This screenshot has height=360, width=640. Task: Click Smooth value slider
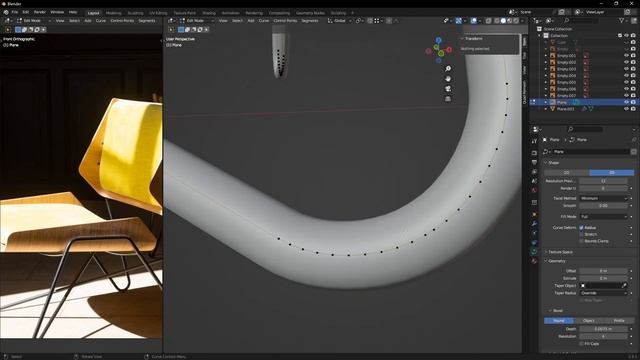603,206
